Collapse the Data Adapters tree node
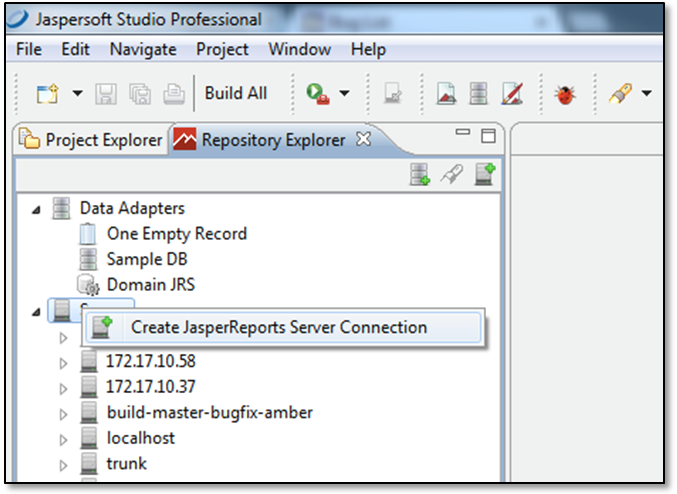Screen dimensions: 677x494 pyautogui.click(x=36, y=210)
